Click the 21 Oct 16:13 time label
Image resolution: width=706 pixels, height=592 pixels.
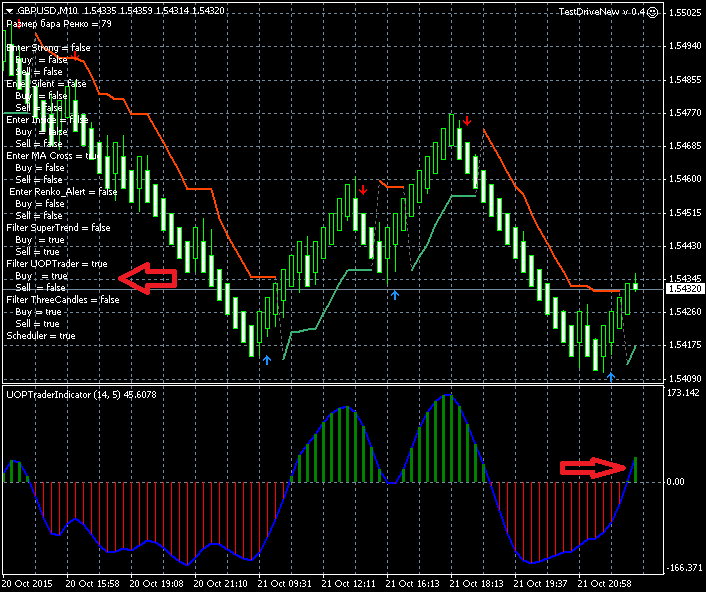coord(412,584)
